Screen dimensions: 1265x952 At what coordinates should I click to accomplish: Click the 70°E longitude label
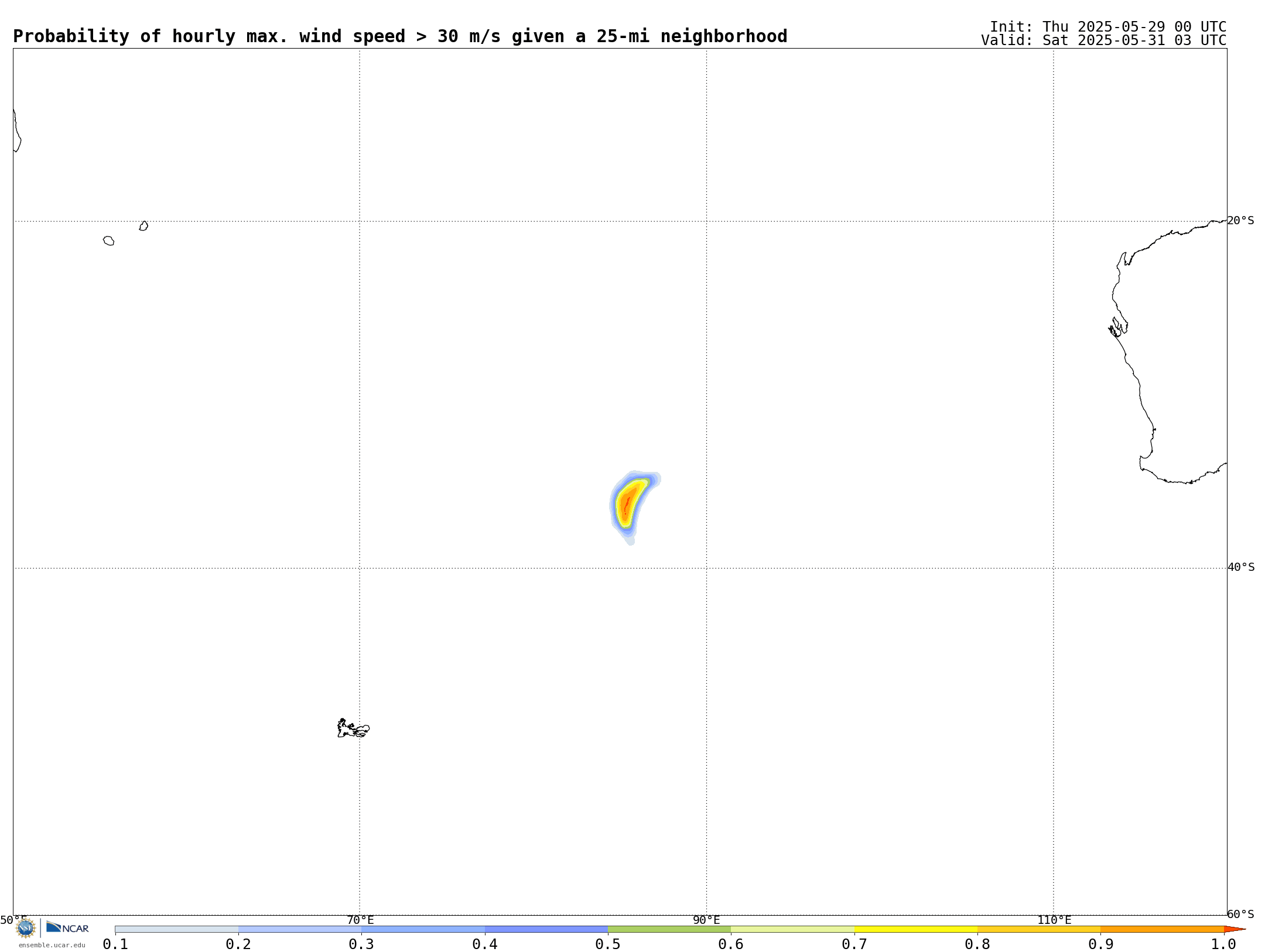click(x=360, y=920)
